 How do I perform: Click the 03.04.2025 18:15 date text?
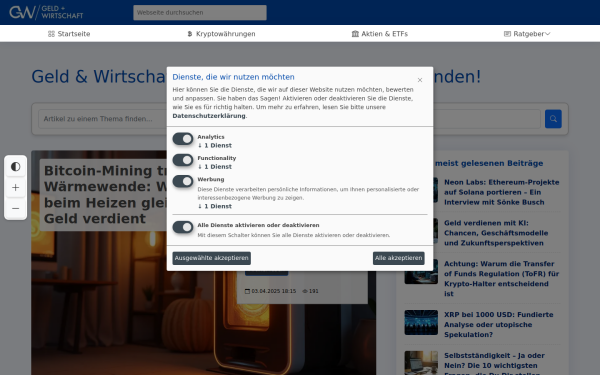tap(274, 291)
